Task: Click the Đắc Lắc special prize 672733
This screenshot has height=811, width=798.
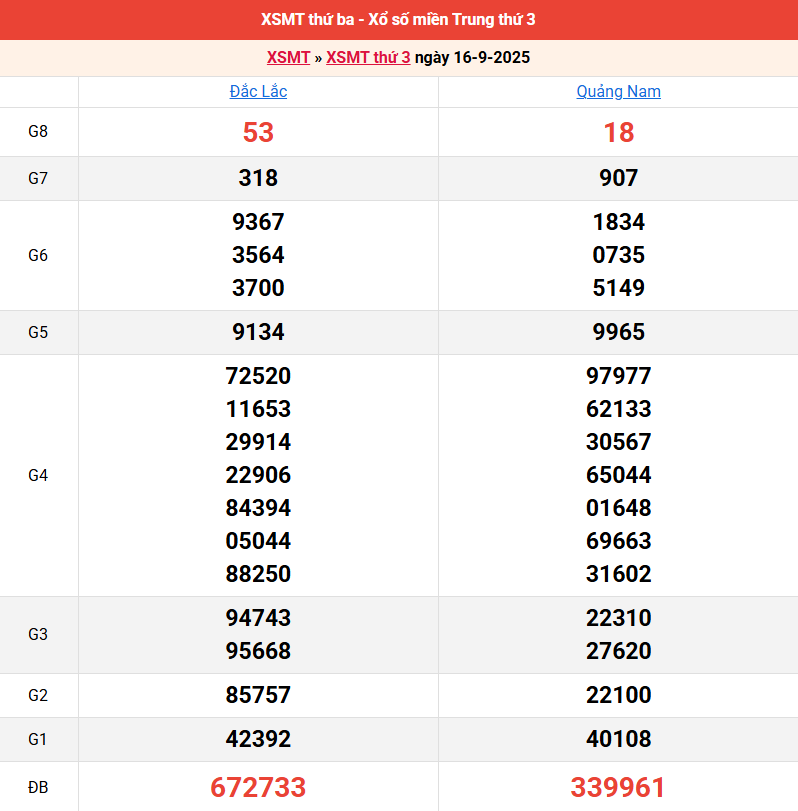Action: click(258, 787)
